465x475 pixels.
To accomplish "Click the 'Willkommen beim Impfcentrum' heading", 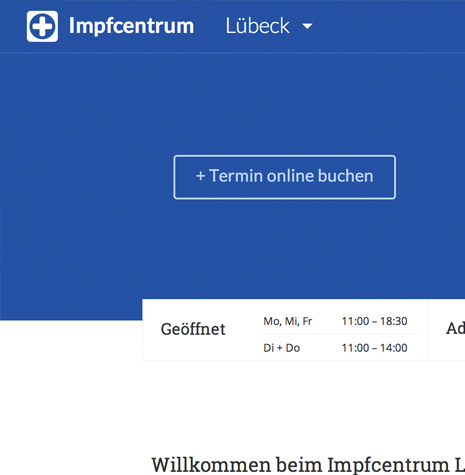I will pyautogui.click(x=308, y=465).
